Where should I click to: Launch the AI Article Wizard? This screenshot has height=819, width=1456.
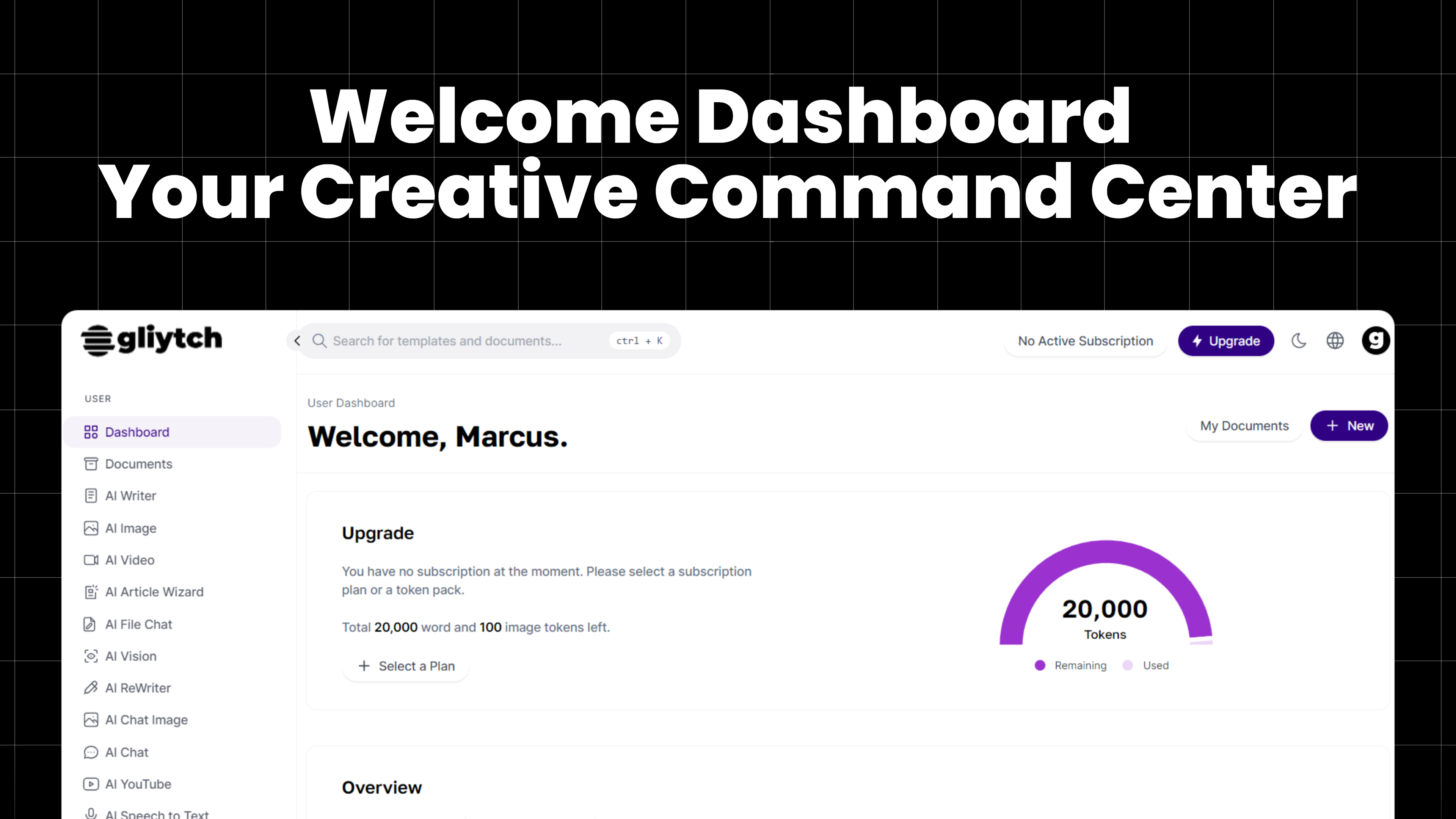click(x=154, y=592)
